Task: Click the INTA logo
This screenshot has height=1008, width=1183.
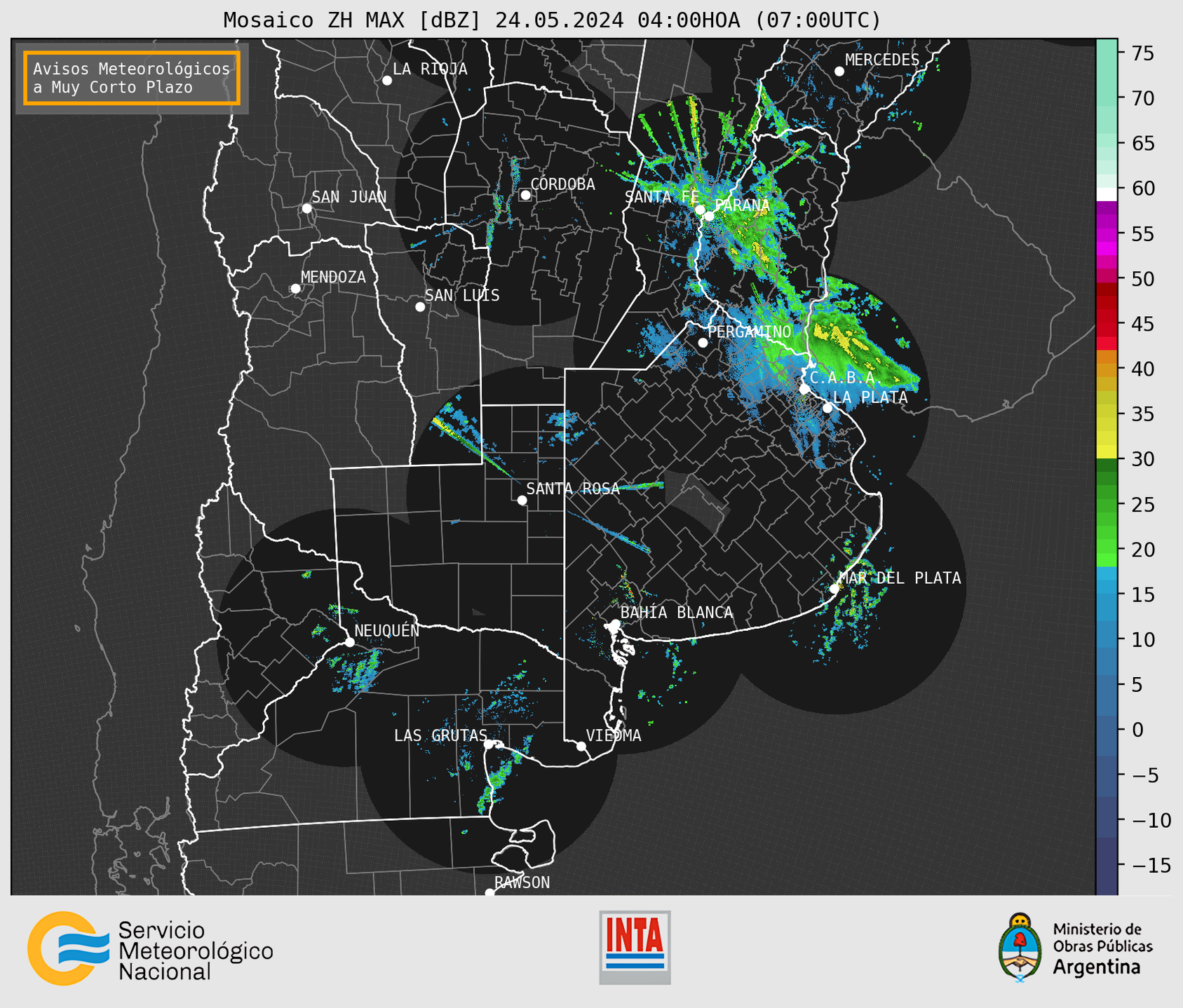Action: [635, 947]
